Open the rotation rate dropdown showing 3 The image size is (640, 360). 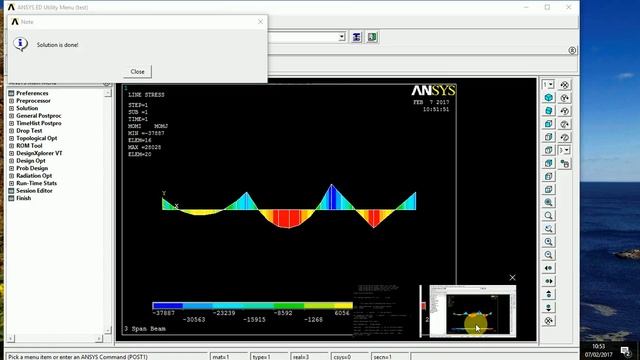564,150
